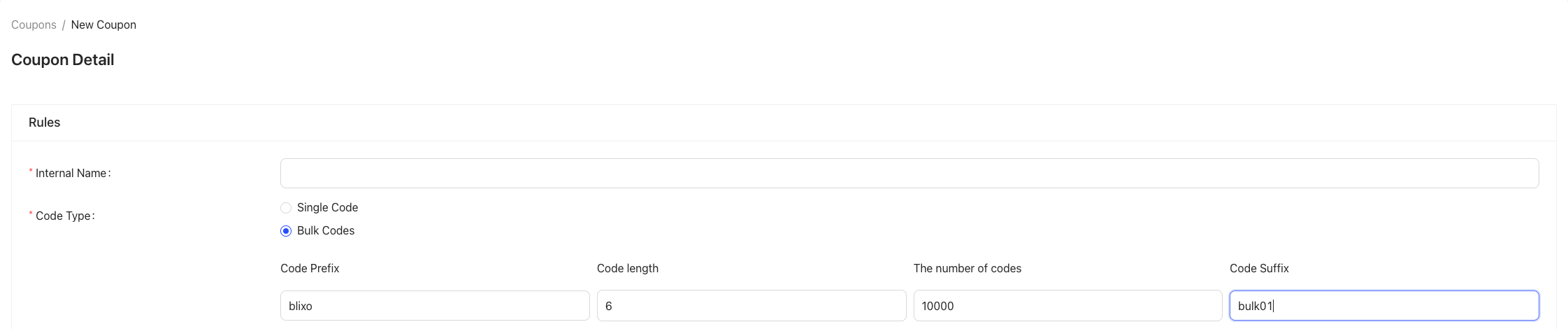The width and height of the screenshot is (1568, 329).
Task: Click the Rules section header
Action: (45, 122)
